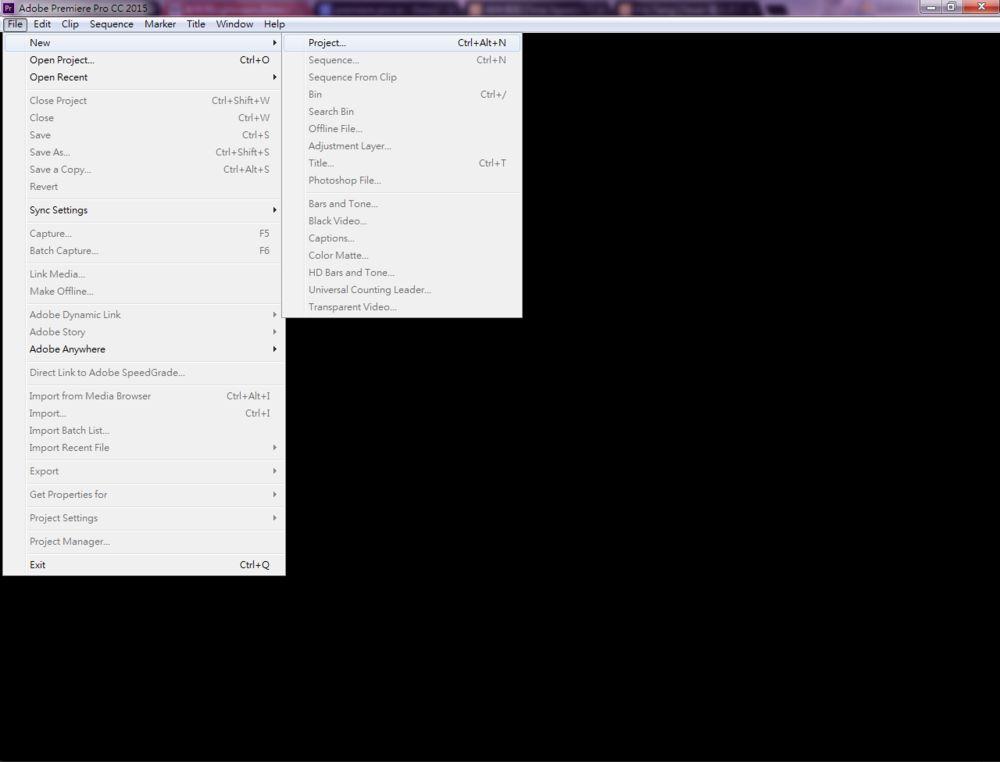Choose Adjustment Layer in New submenu
The image size is (1000, 762).
click(x=402, y=146)
